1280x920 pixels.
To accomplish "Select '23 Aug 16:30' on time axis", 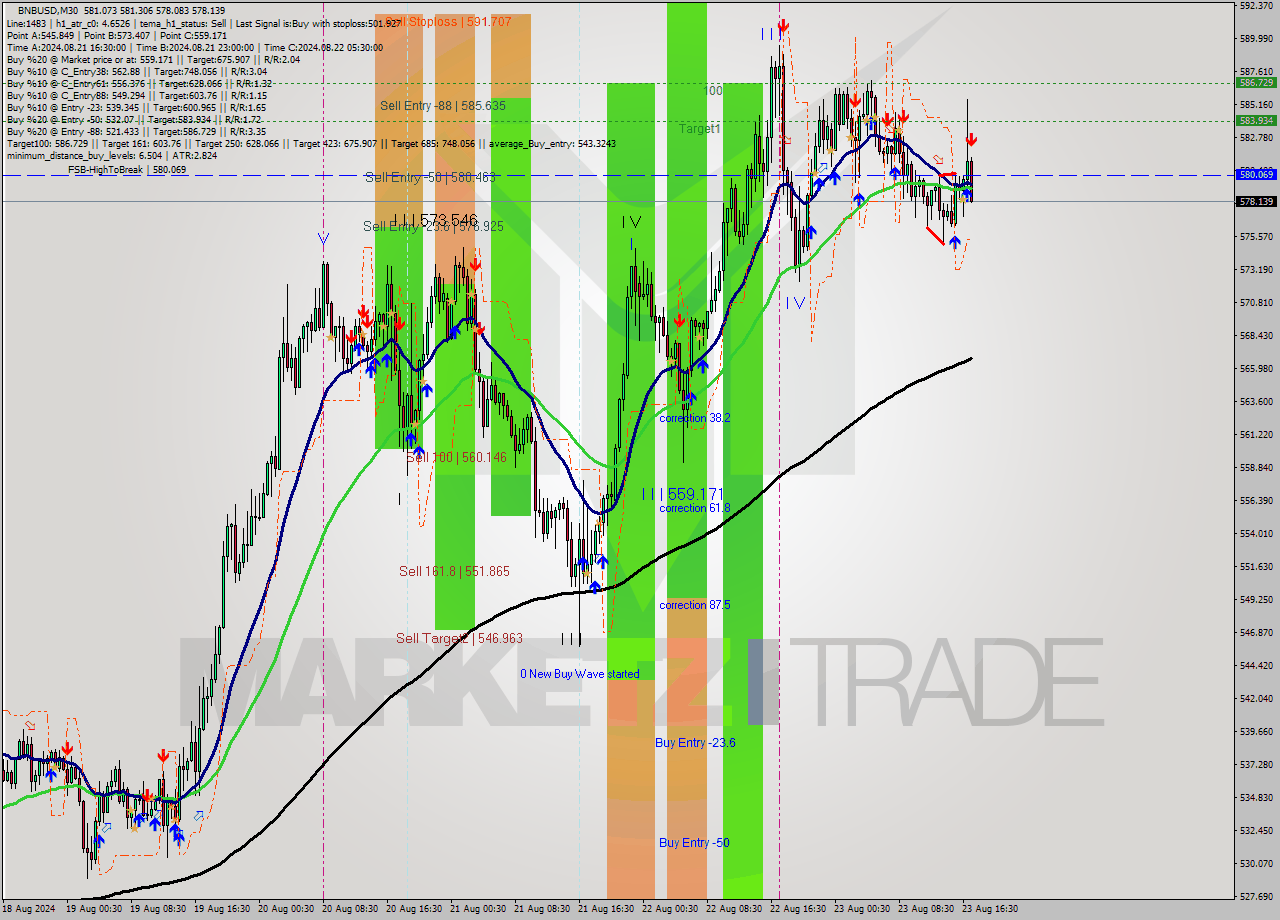I will pyautogui.click(x=990, y=909).
